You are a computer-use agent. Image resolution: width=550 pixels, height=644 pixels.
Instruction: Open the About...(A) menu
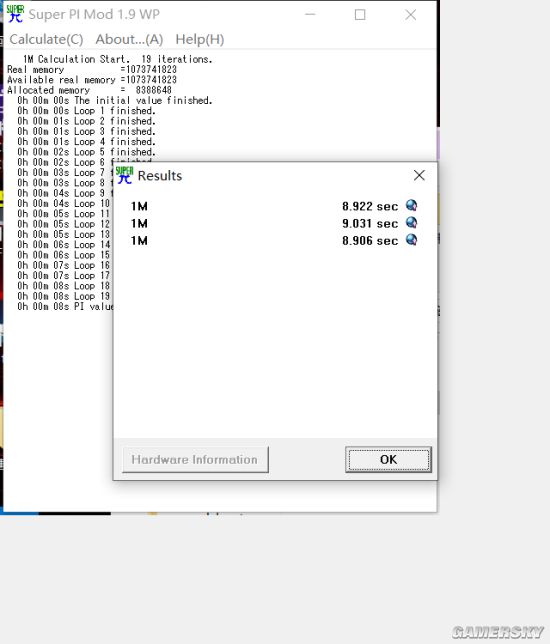(129, 39)
